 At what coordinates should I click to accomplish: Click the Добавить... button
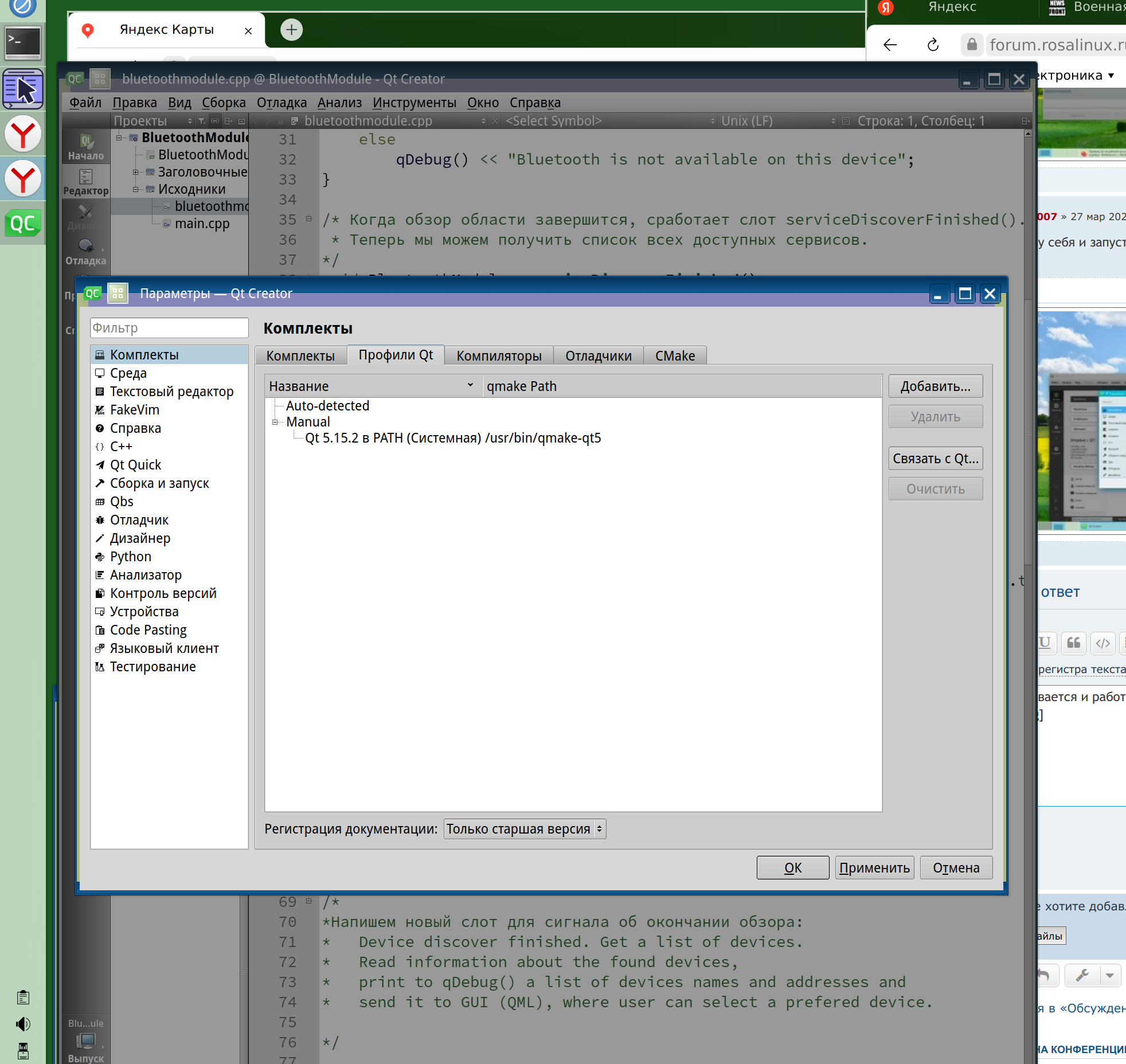tap(935, 386)
